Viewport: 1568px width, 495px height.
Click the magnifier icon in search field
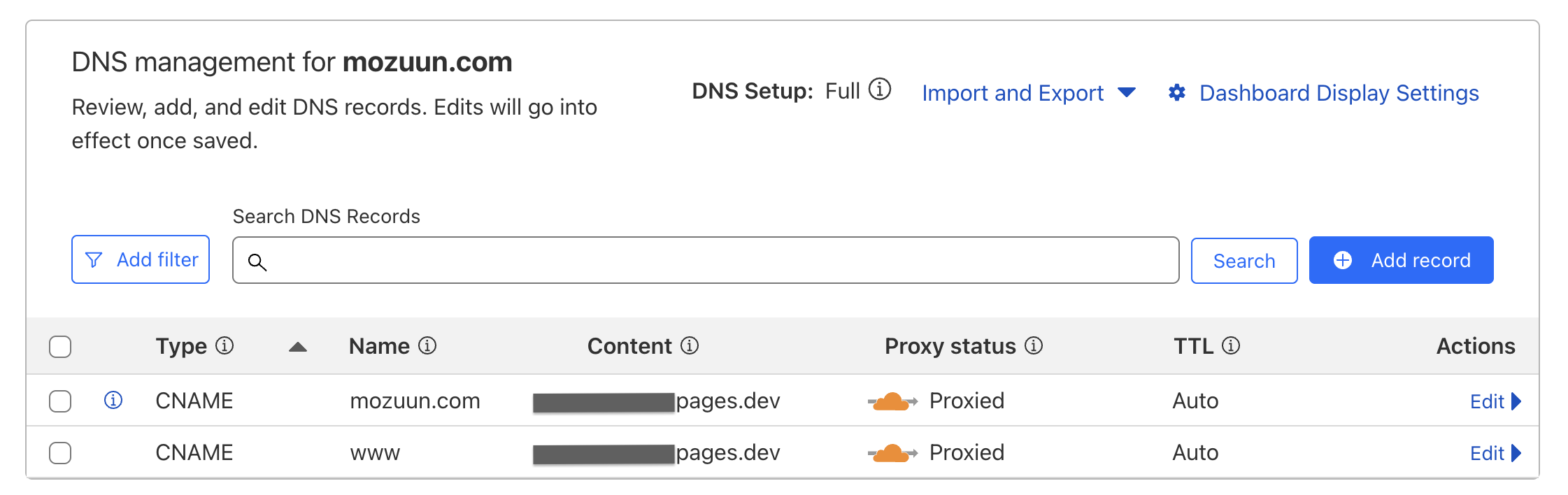(x=257, y=262)
